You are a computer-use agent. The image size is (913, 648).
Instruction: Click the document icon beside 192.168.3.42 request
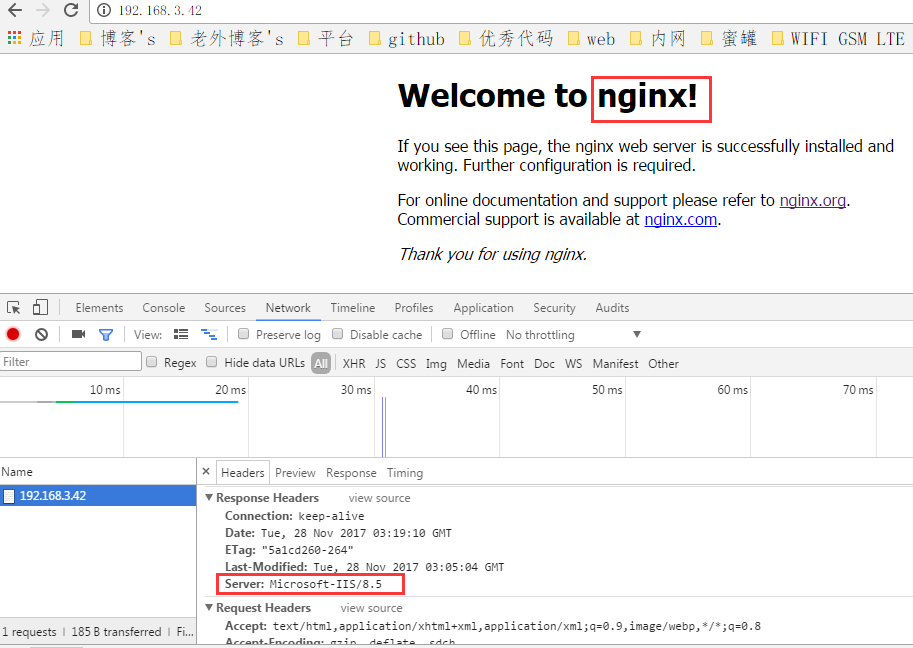point(9,496)
